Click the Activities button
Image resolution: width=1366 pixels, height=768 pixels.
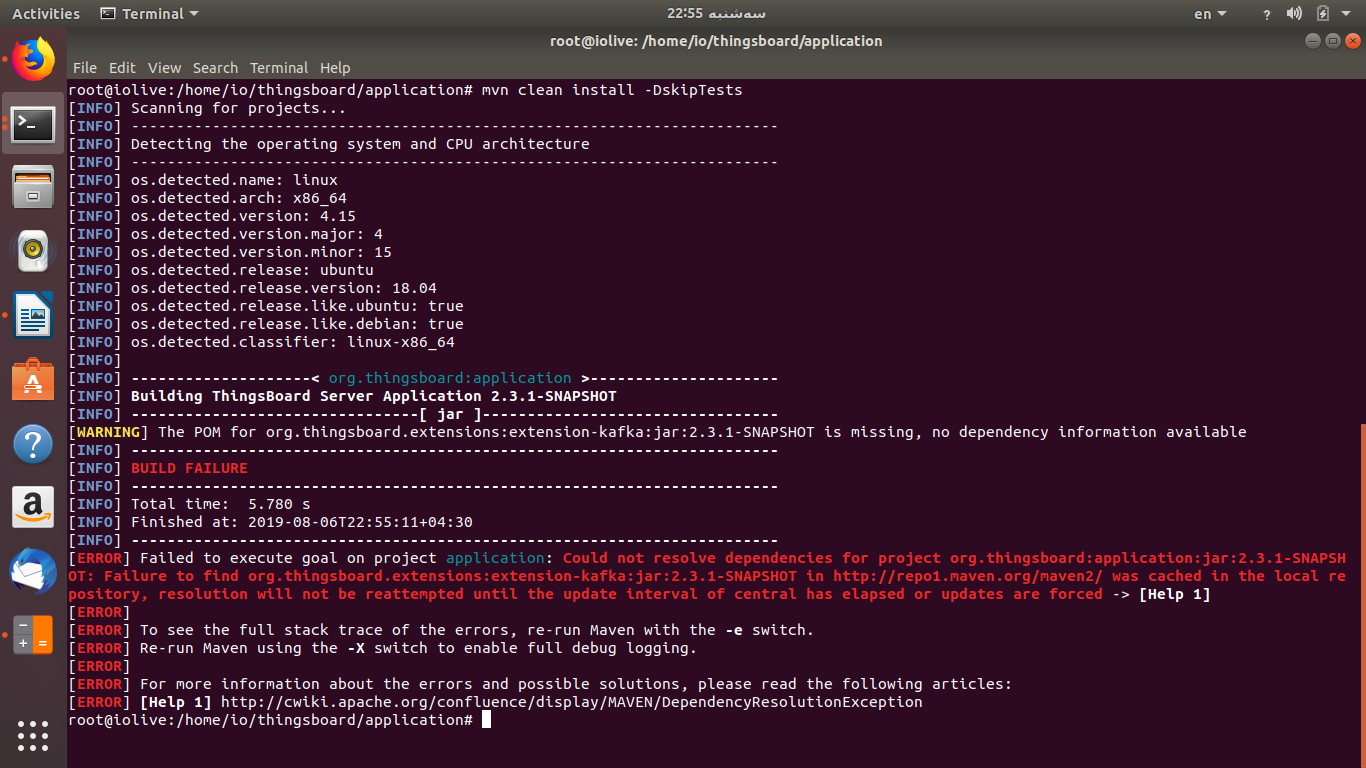click(46, 14)
